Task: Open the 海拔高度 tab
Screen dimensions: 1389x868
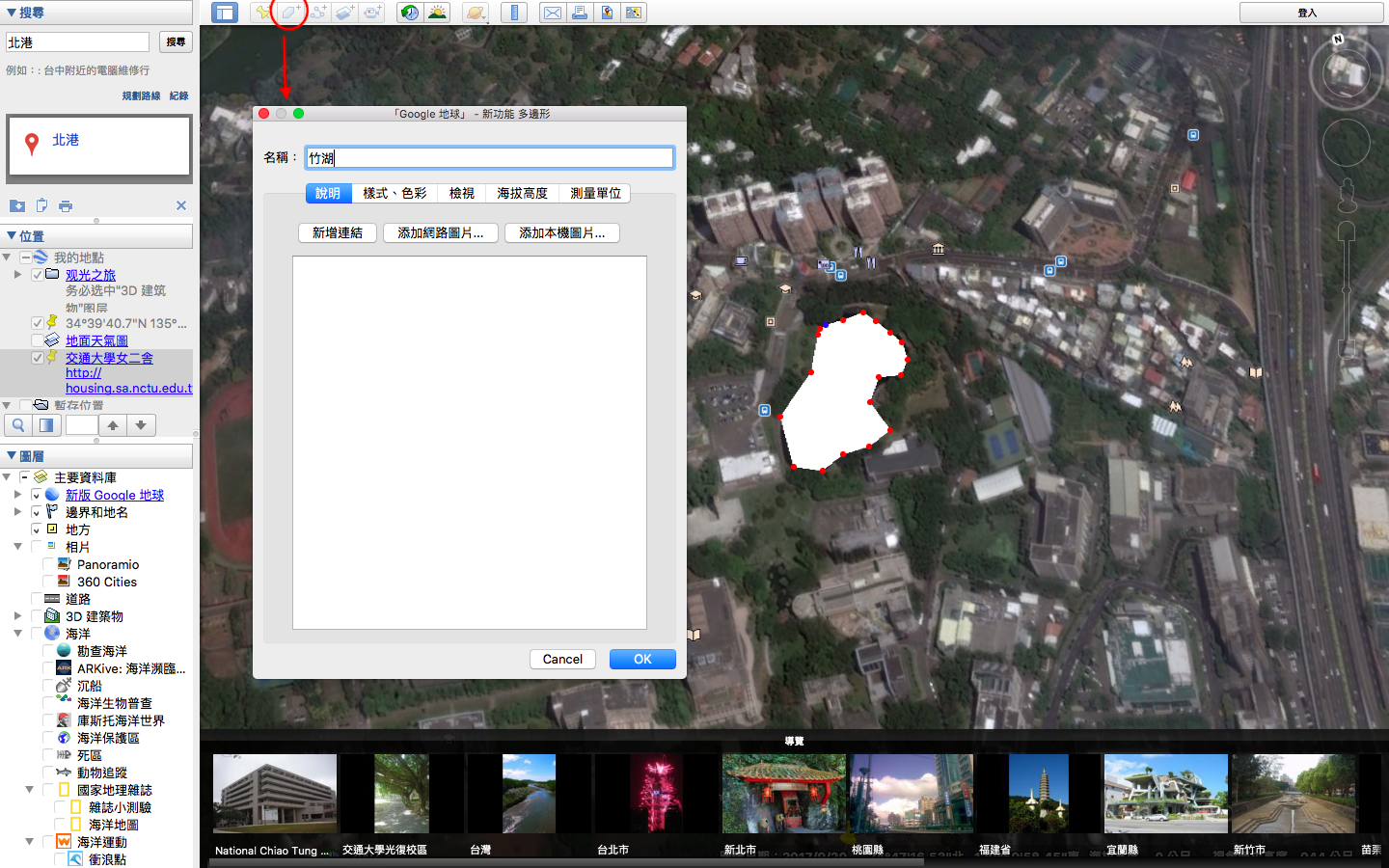Action: (522, 193)
